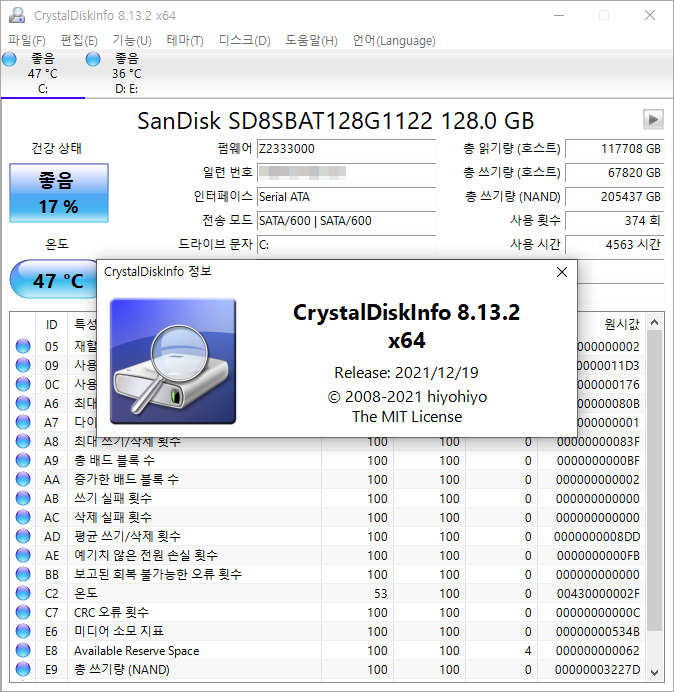
Task: Select the 쓰기 실패 횟수 row
Action: point(328,498)
